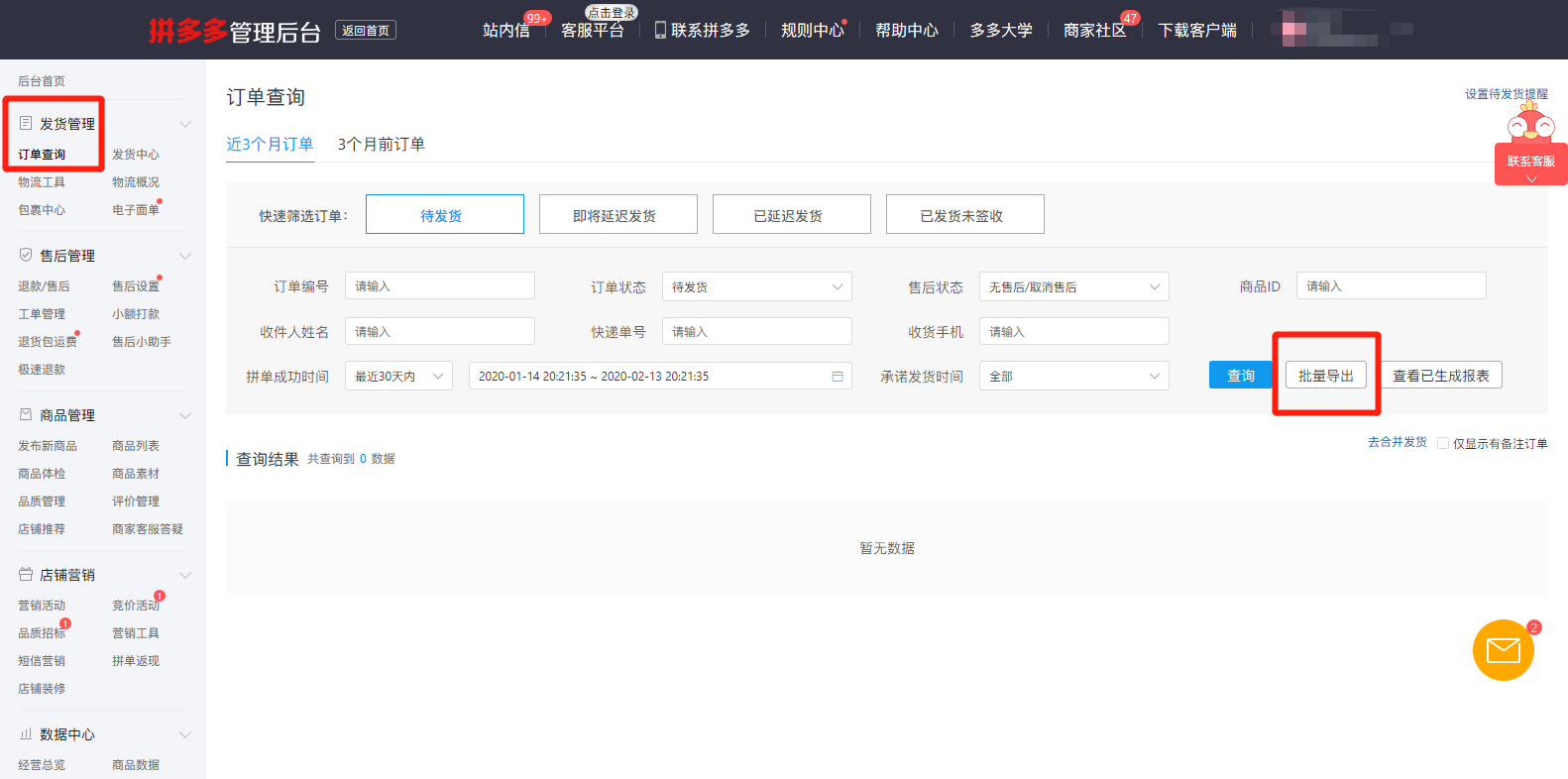Toggle 仅显示有备注订单 checkbox

coord(1443,443)
